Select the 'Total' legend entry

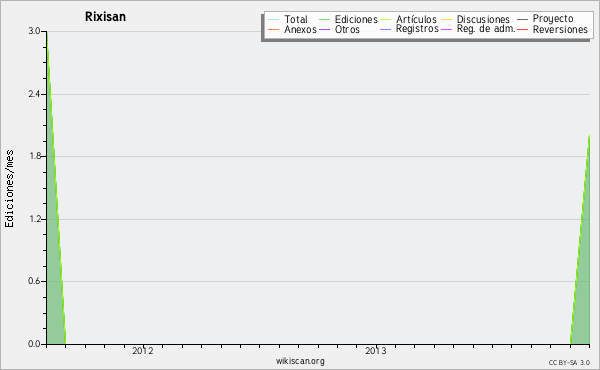click(x=296, y=19)
